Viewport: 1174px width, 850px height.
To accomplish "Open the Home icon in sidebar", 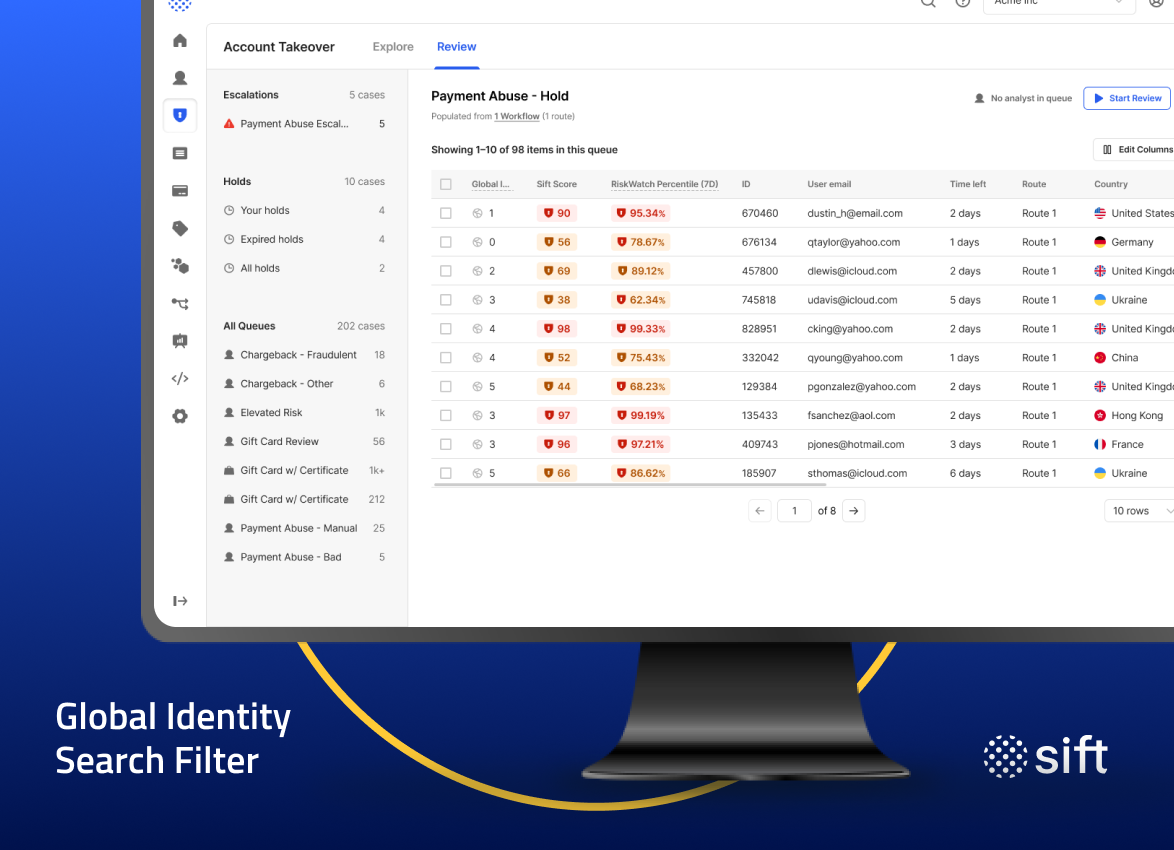I will coord(180,40).
